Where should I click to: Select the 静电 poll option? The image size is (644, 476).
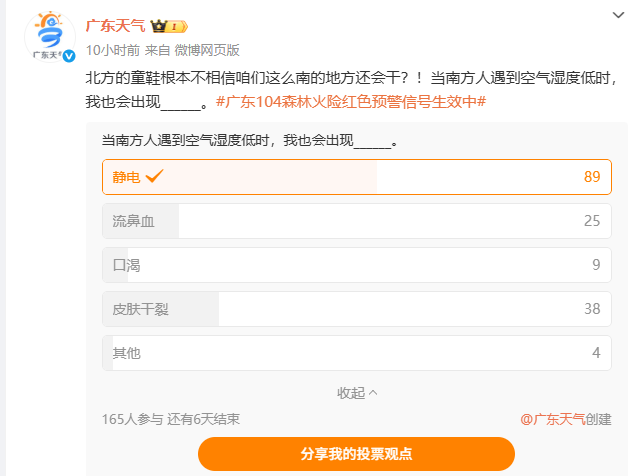point(356,177)
